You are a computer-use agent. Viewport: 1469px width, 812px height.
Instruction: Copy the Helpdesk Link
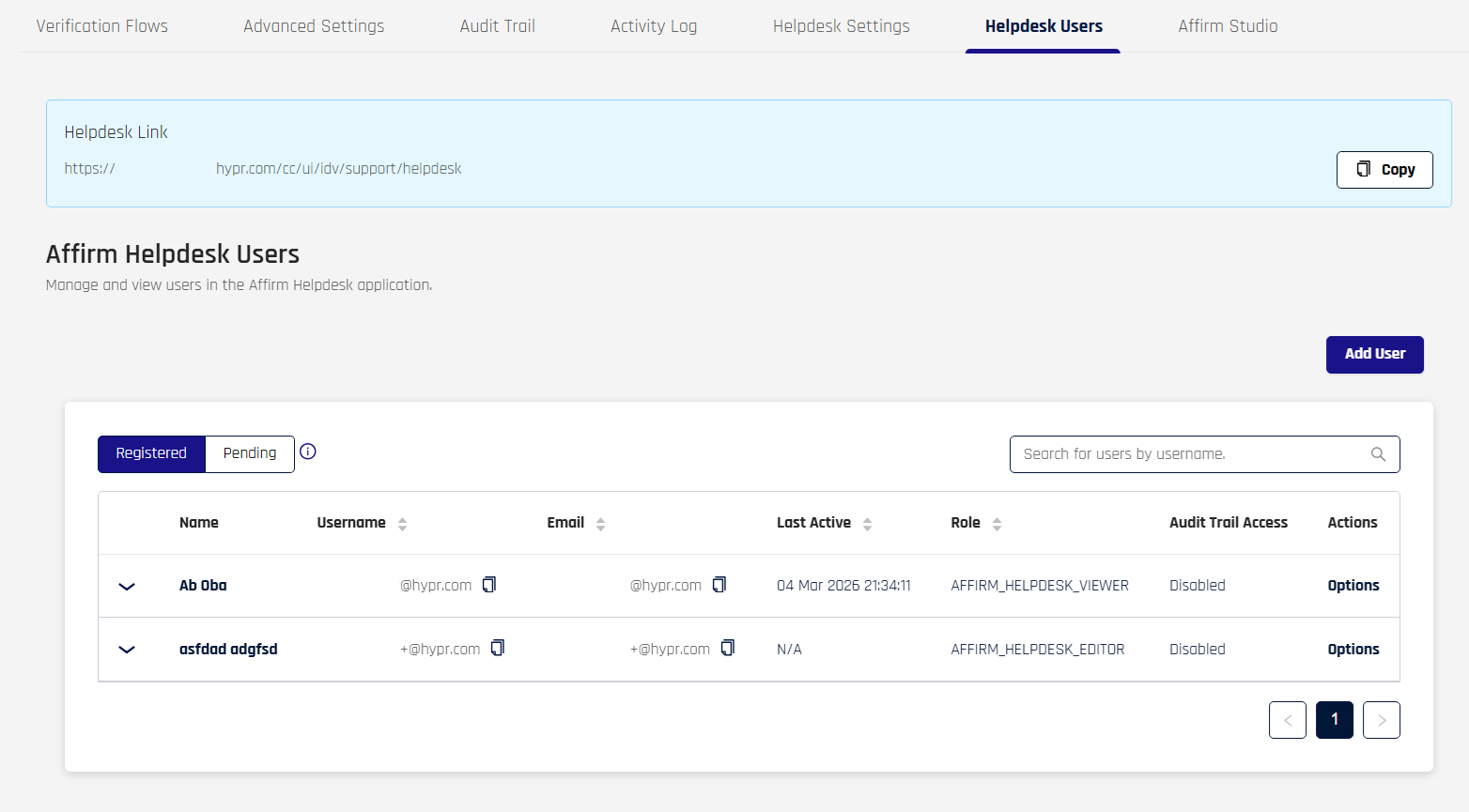pyautogui.click(x=1384, y=170)
